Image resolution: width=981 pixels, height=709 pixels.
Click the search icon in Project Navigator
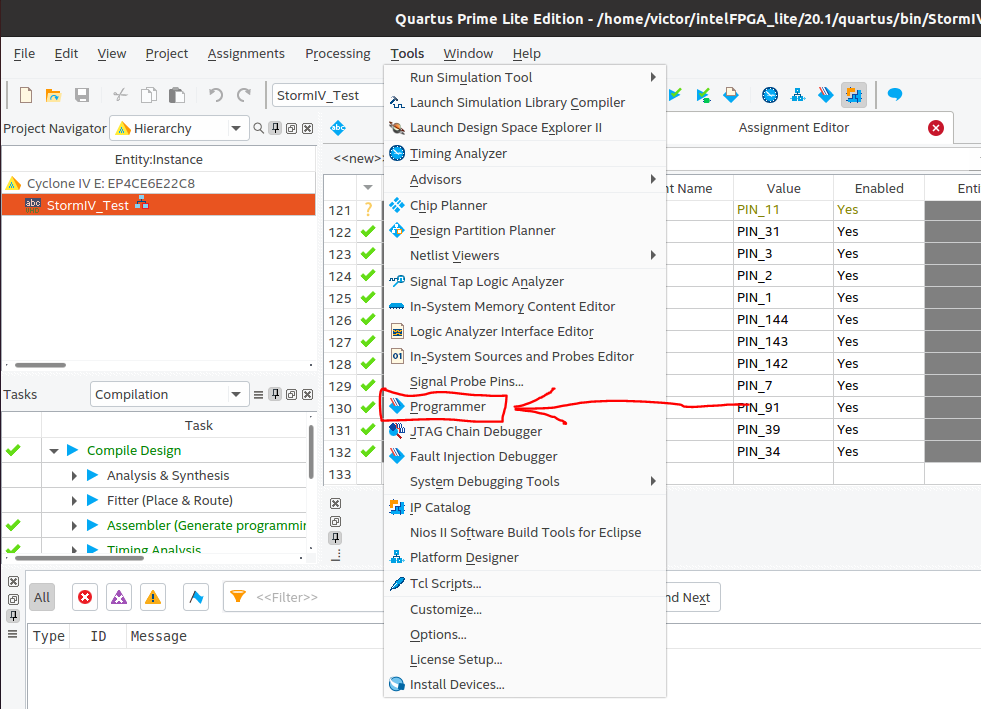coord(258,128)
